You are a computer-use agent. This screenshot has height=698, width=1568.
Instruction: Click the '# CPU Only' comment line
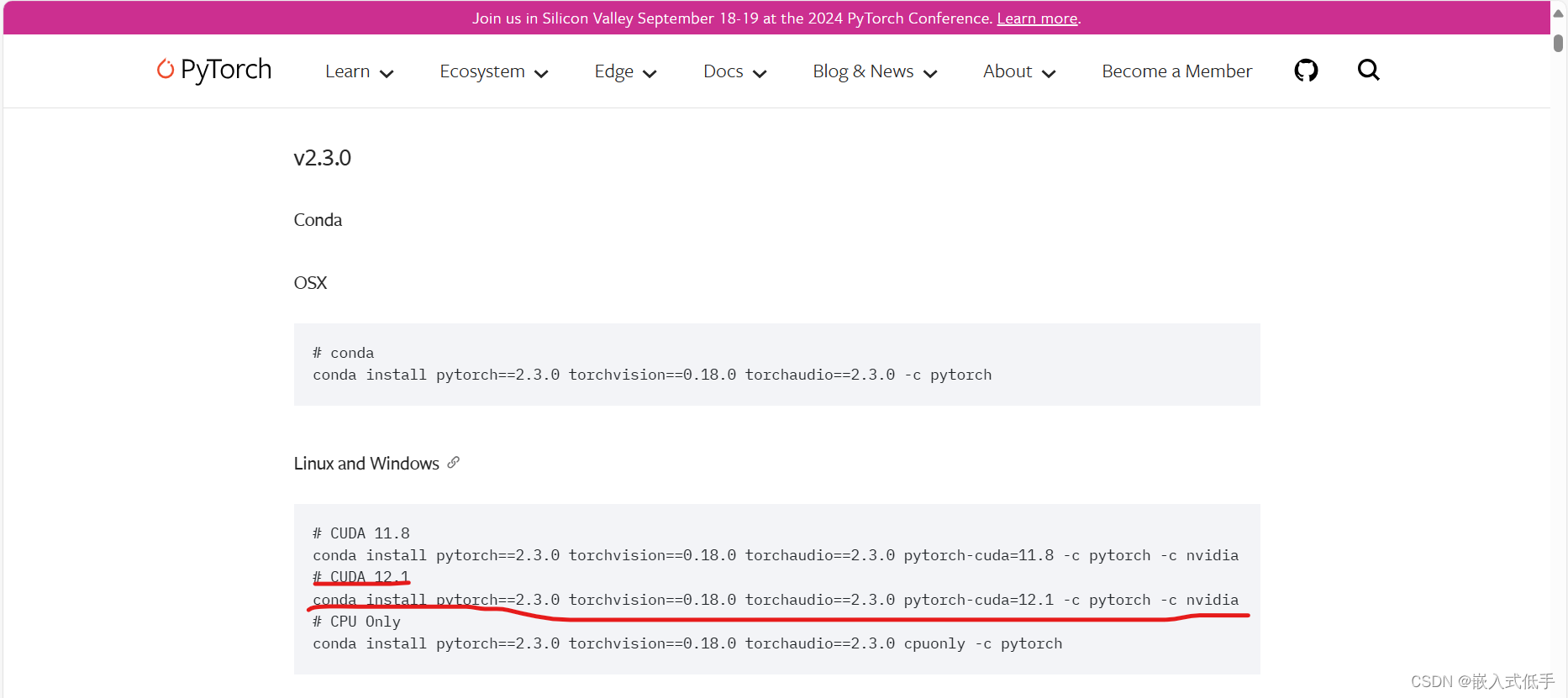click(x=356, y=622)
